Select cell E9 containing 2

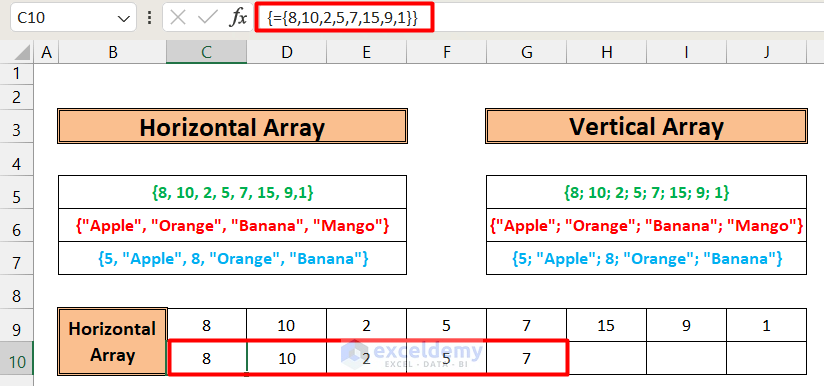point(366,326)
